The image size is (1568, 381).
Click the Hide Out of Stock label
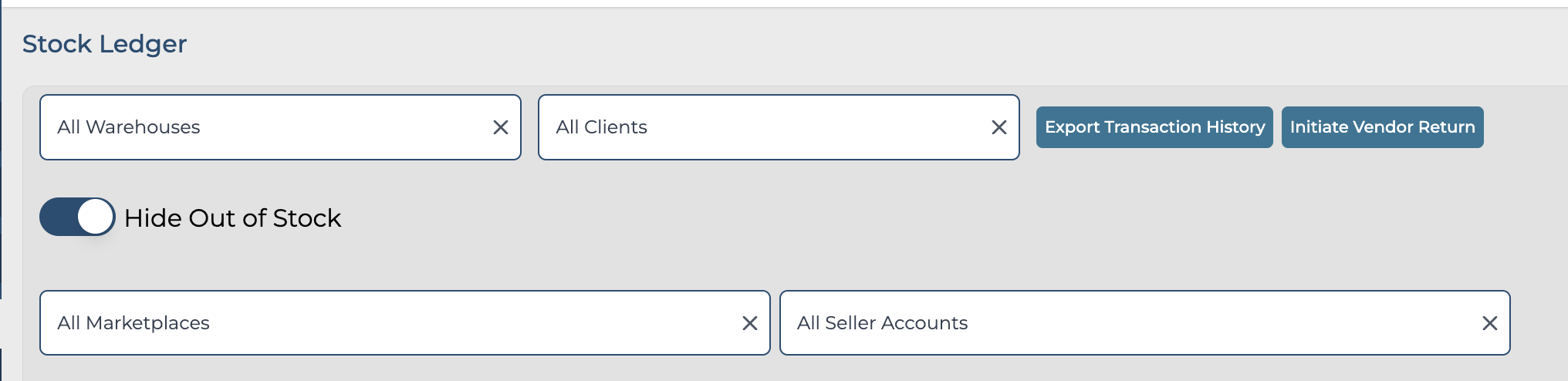click(232, 218)
